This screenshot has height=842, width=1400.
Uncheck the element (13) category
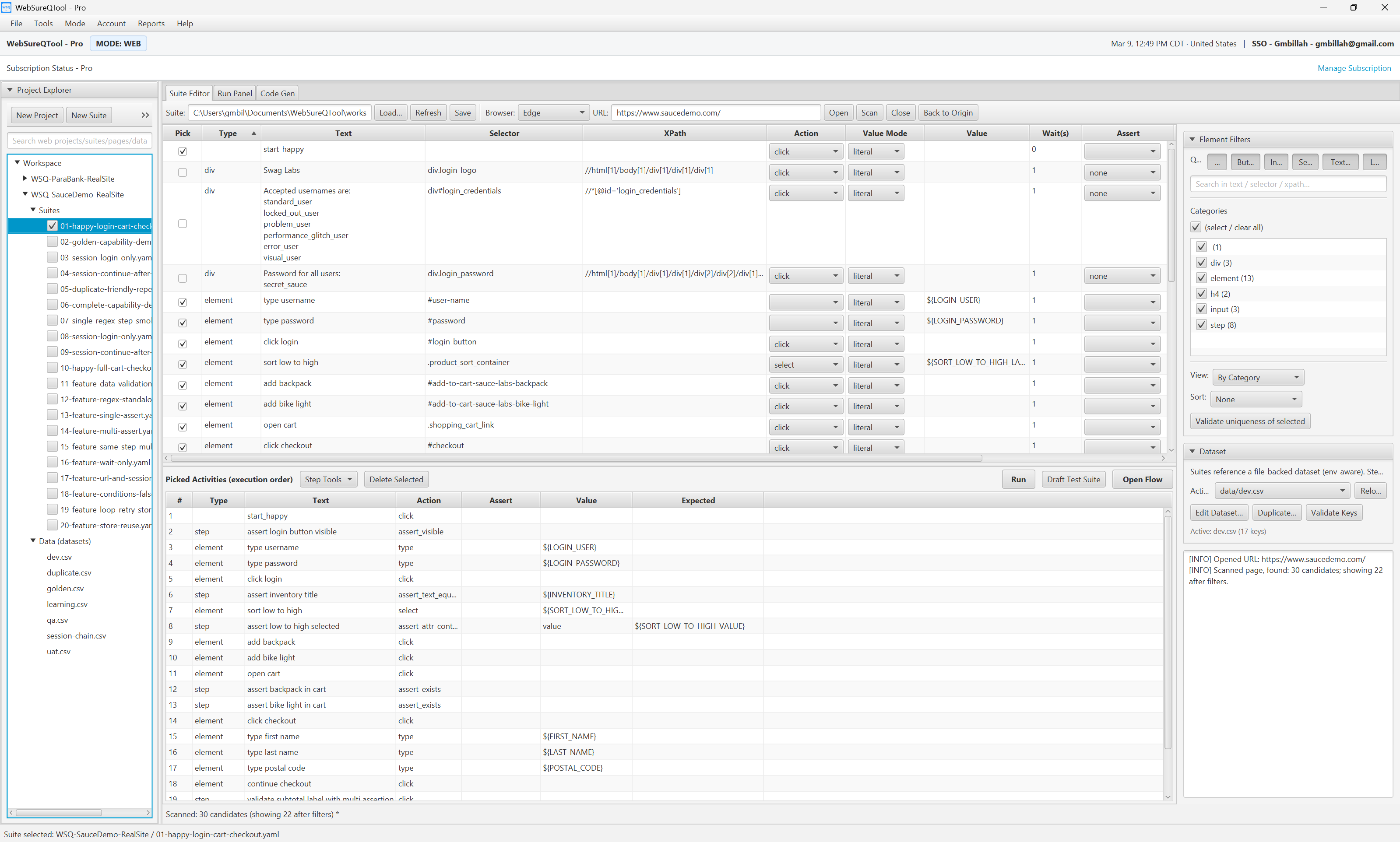coord(1201,278)
